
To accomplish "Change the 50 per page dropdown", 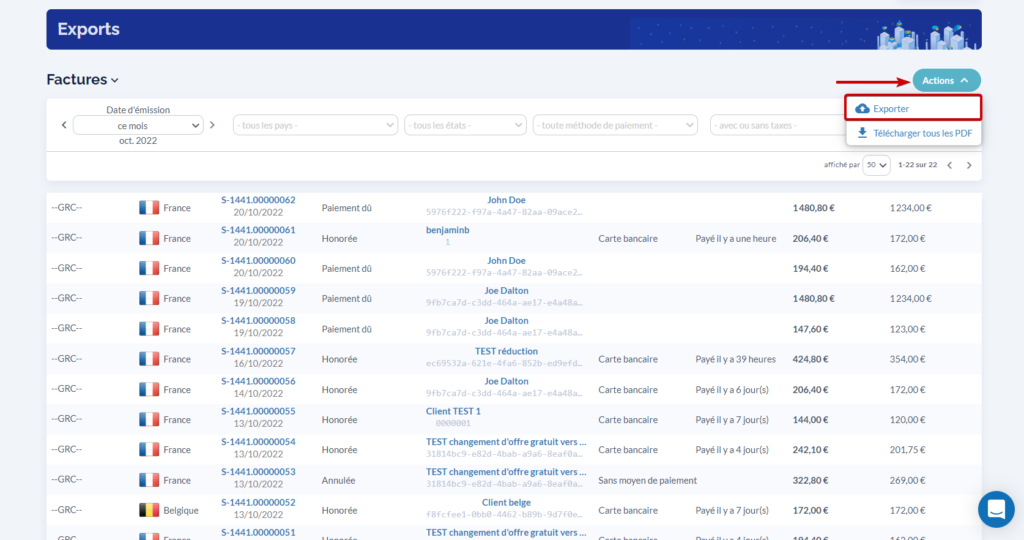I will pyautogui.click(x=876, y=165).
